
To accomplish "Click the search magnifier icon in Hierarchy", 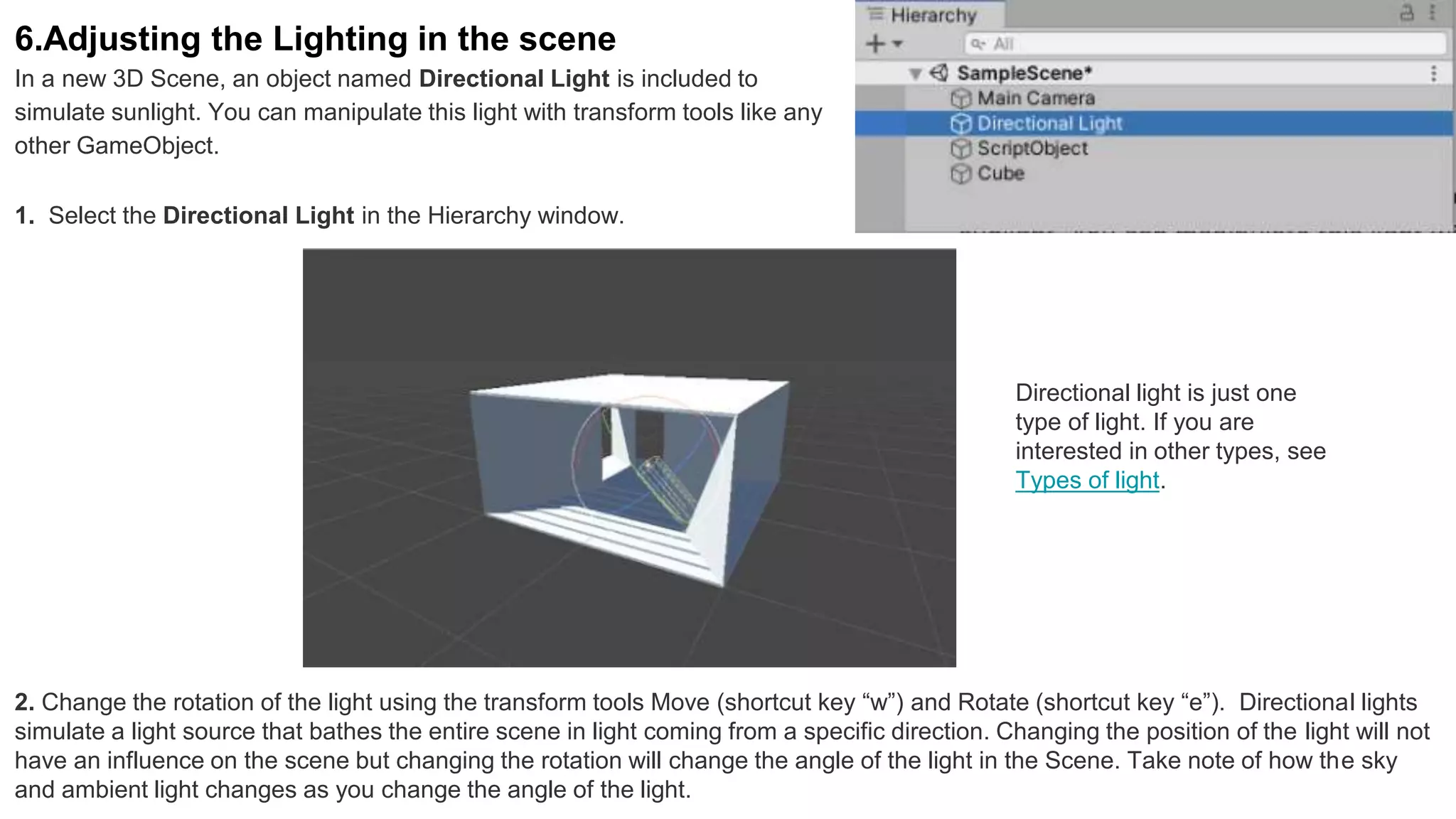I will coord(978,44).
